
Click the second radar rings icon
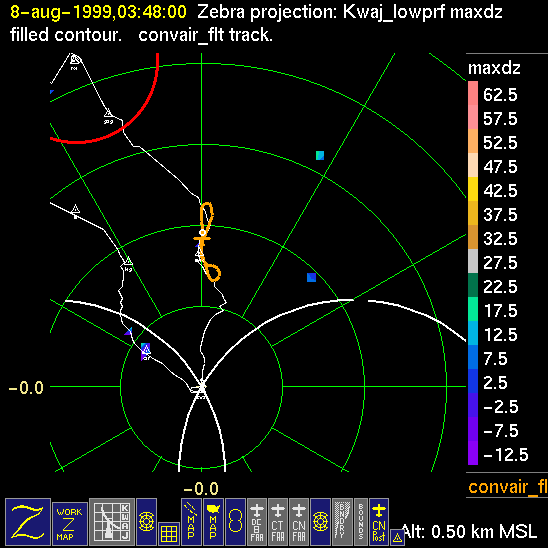(x=320, y=522)
